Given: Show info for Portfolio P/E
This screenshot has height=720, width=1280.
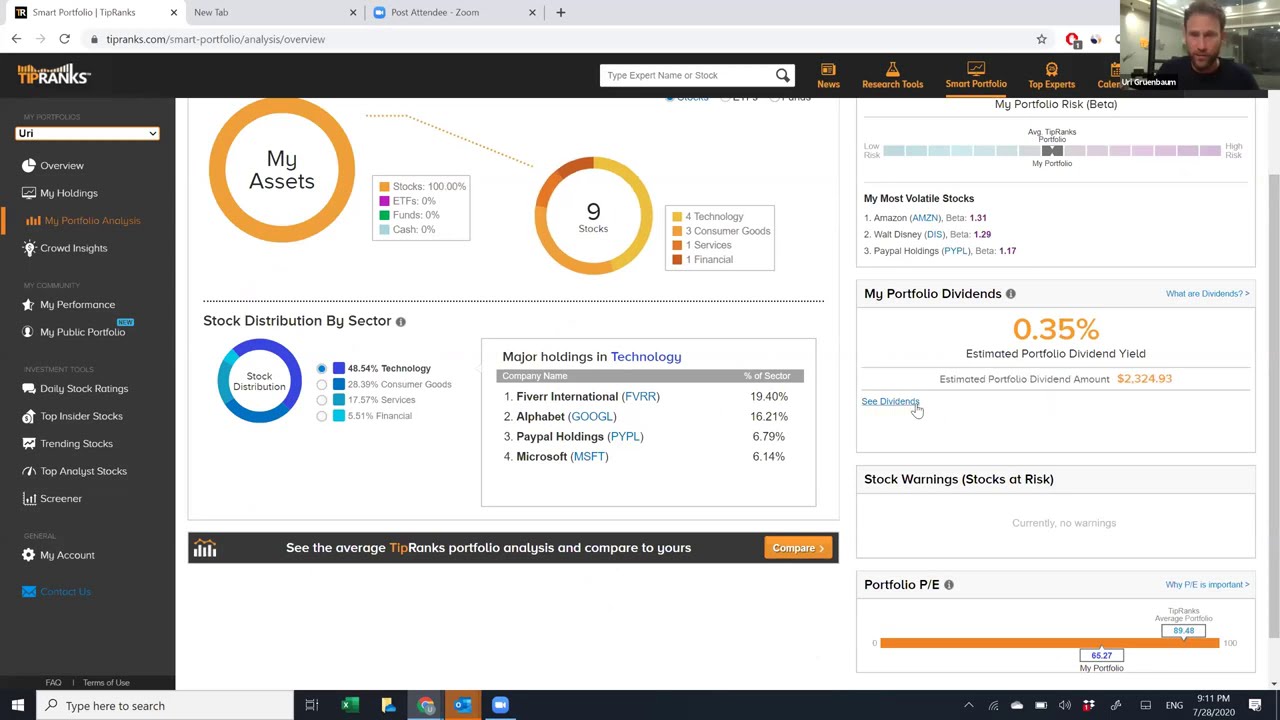Looking at the screenshot, I should tap(949, 585).
